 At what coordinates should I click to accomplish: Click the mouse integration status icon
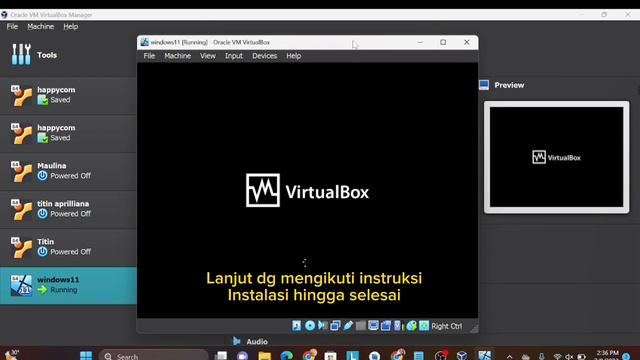click(x=411, y=326)
